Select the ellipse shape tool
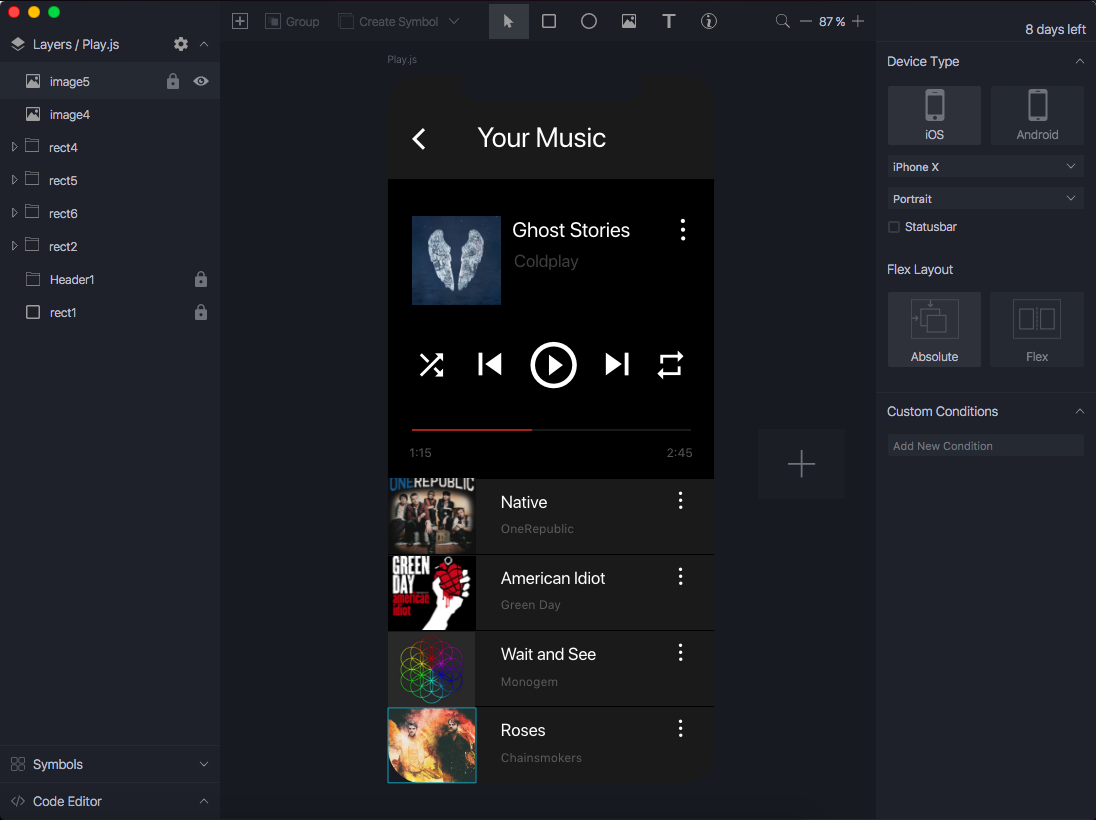 (x=589, y=21)
